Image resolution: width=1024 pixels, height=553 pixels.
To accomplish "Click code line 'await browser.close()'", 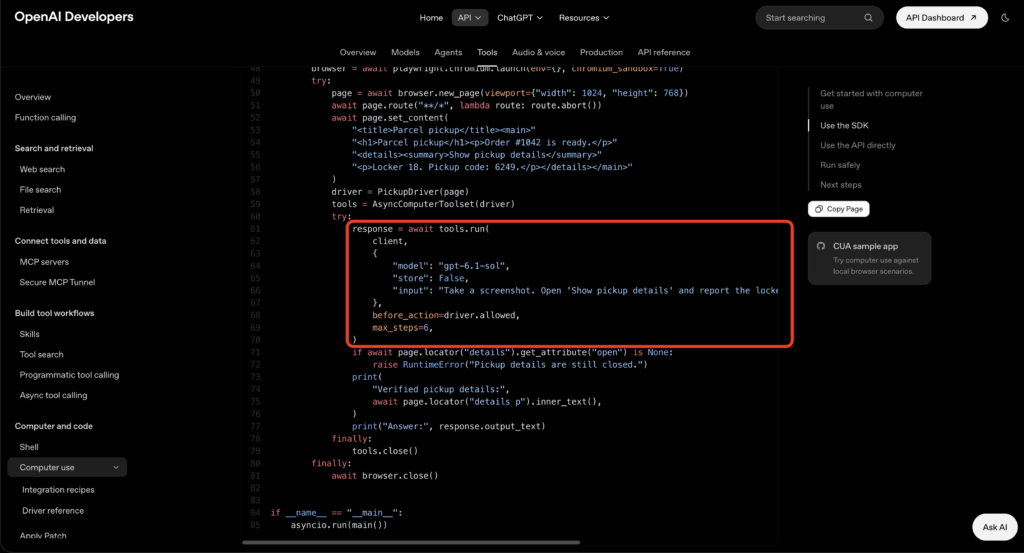I will point(385,475).
